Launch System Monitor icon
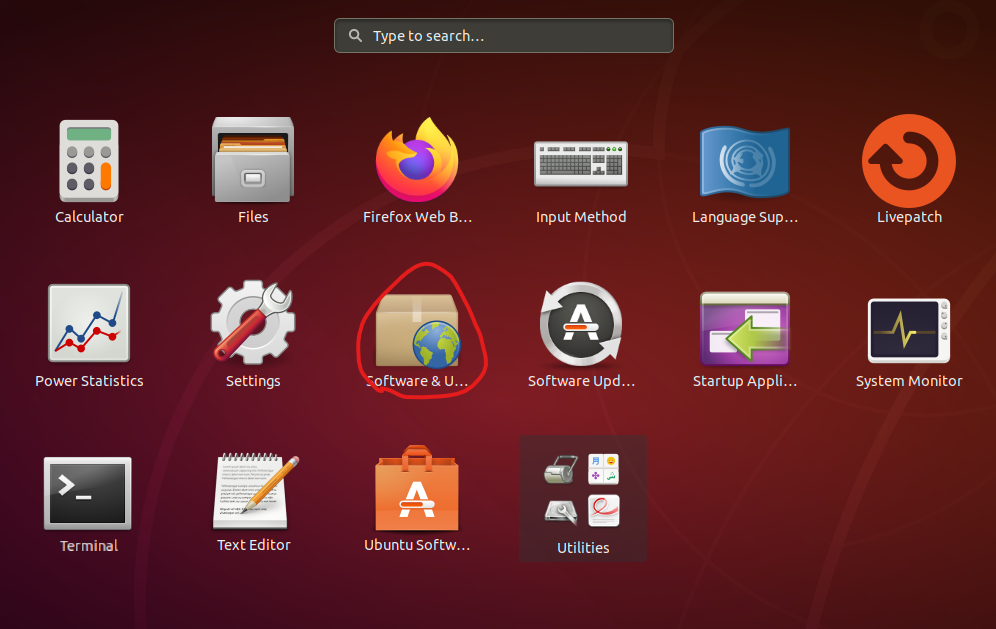 click(x=908, y=330)
